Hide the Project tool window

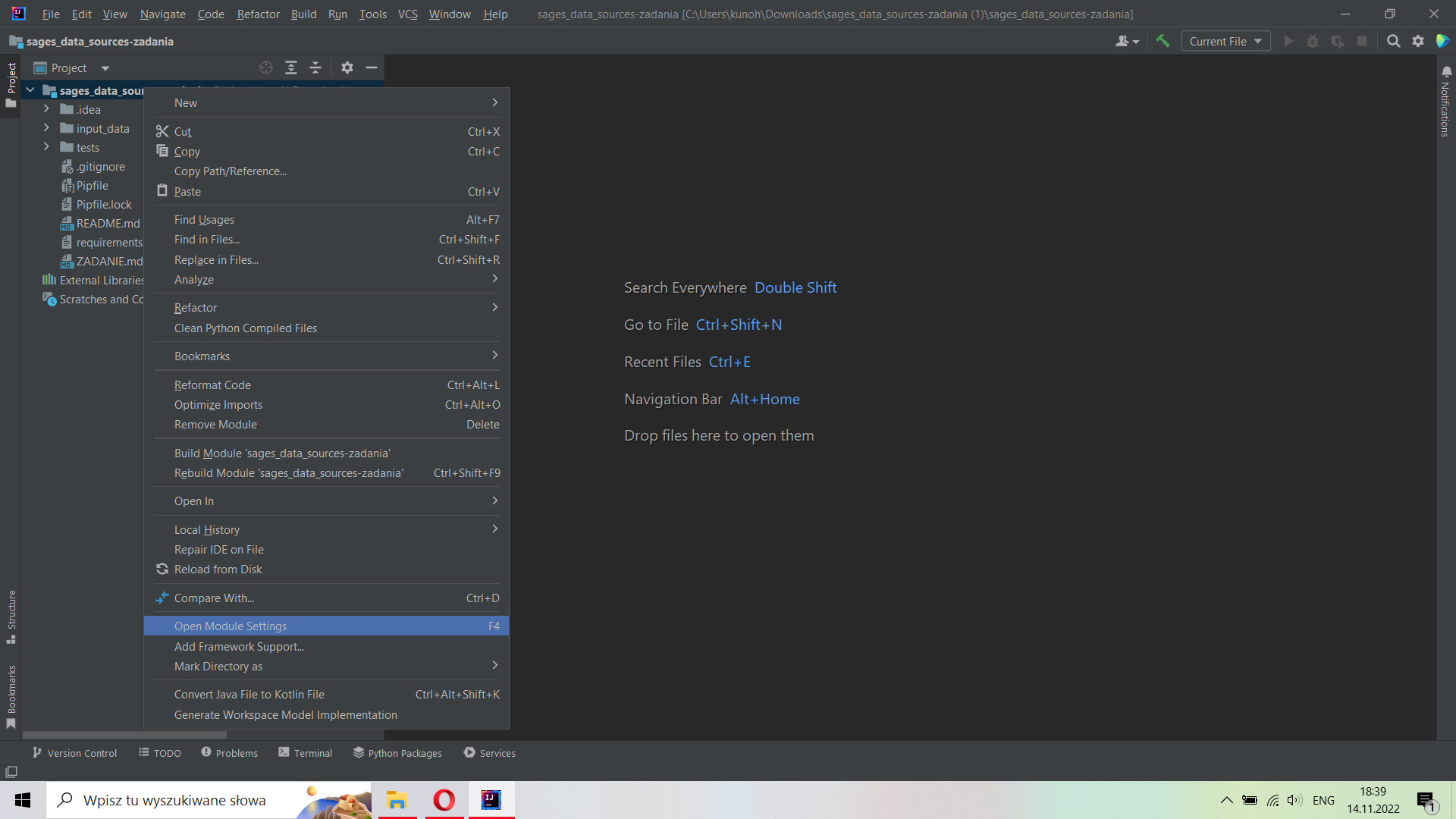[x=372, y=67]
